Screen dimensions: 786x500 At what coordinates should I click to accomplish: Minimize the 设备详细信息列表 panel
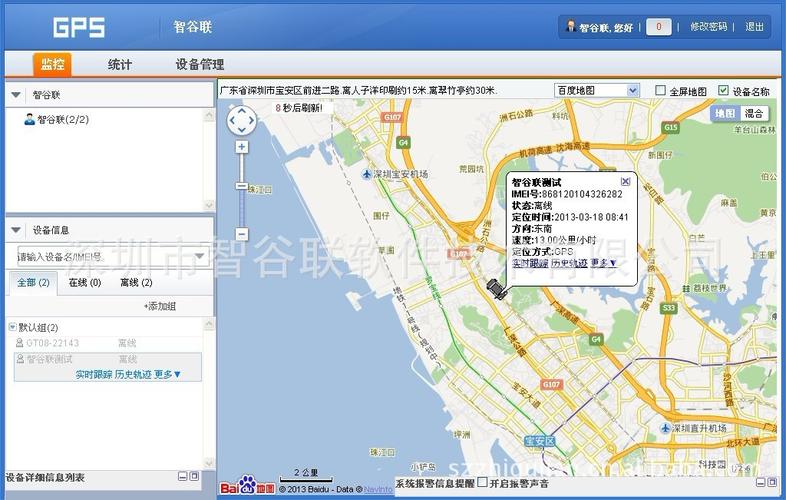pyautogui.click(x=183, y=476)
